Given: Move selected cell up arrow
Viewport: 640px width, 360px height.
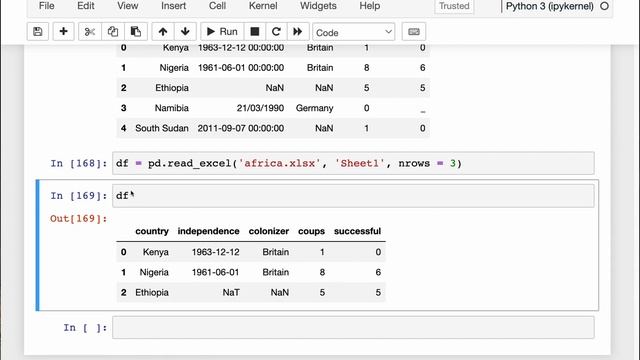Looking at the screenshot, I should (163, 31).
